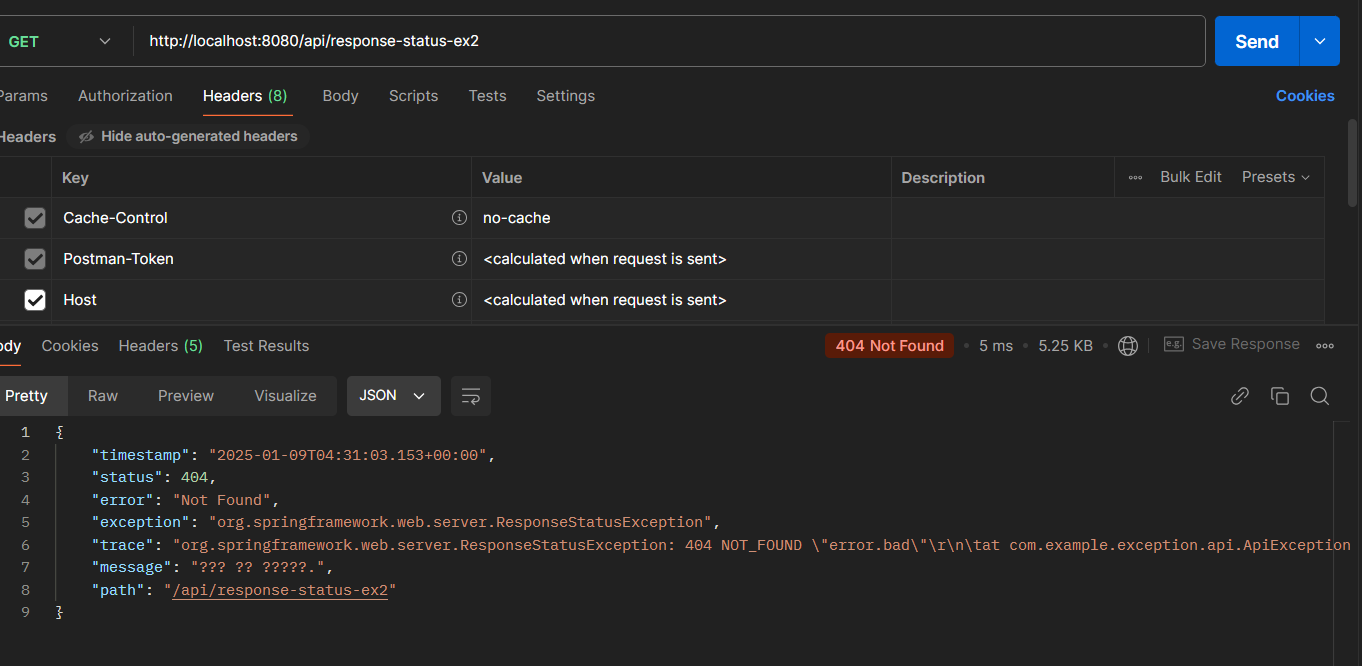Screen dimensions: 1362x666
Task: Click the network globe icon
Action: point(1128,346)
